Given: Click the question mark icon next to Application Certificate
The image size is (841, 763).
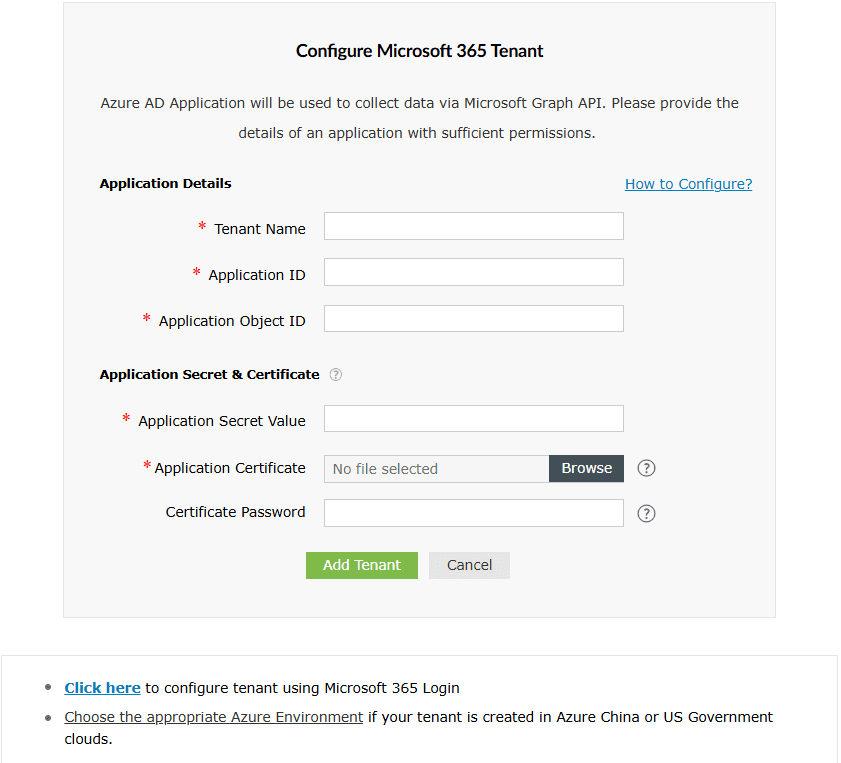Looking at the screenshot, I should [646, 468].
